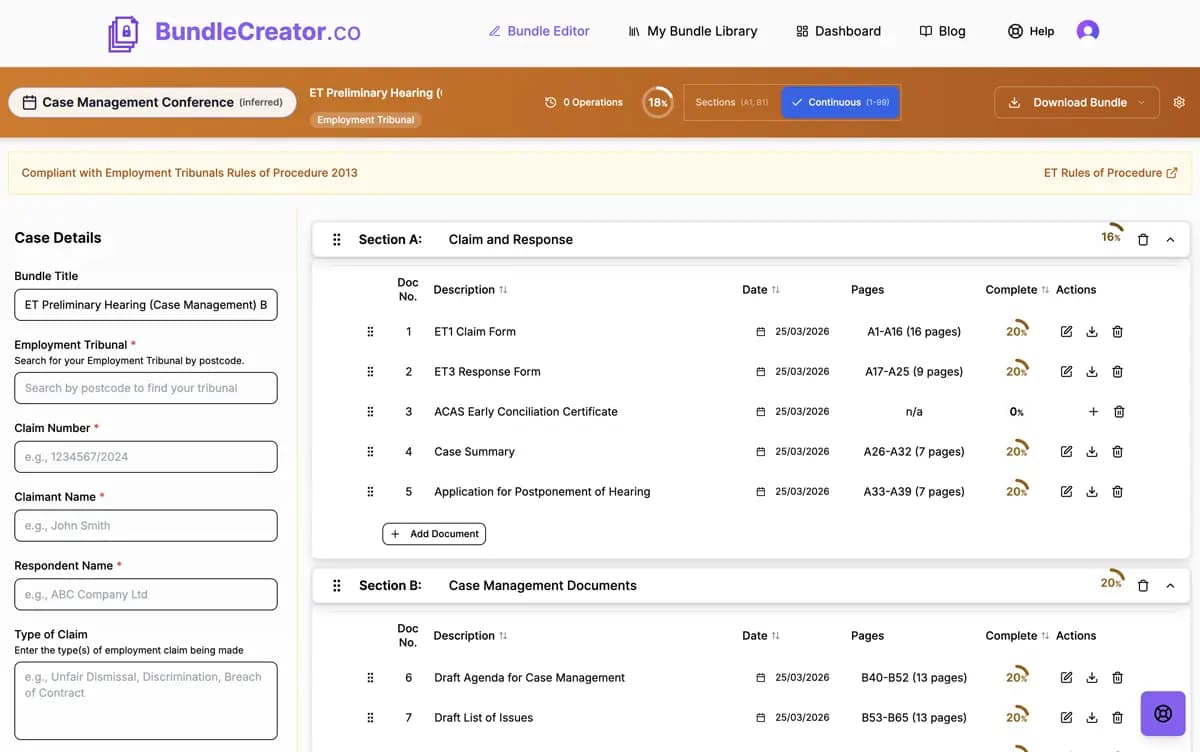Screen dimensions: 1200x752
Task: Click the Respondent Name input field
Action: pyautogui.click(x=146, y=594)
